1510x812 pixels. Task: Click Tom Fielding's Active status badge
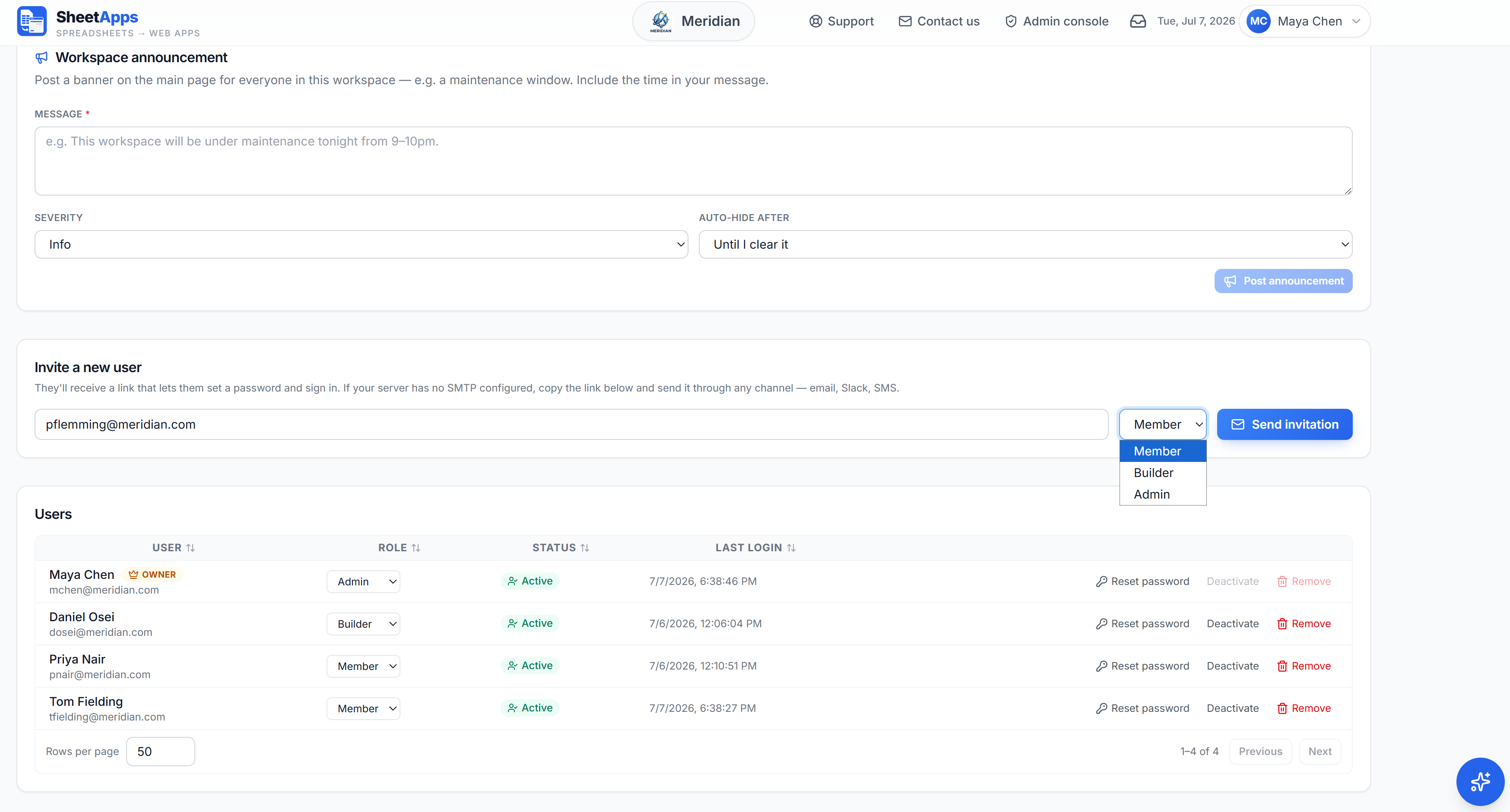click(x=530, y=708)
